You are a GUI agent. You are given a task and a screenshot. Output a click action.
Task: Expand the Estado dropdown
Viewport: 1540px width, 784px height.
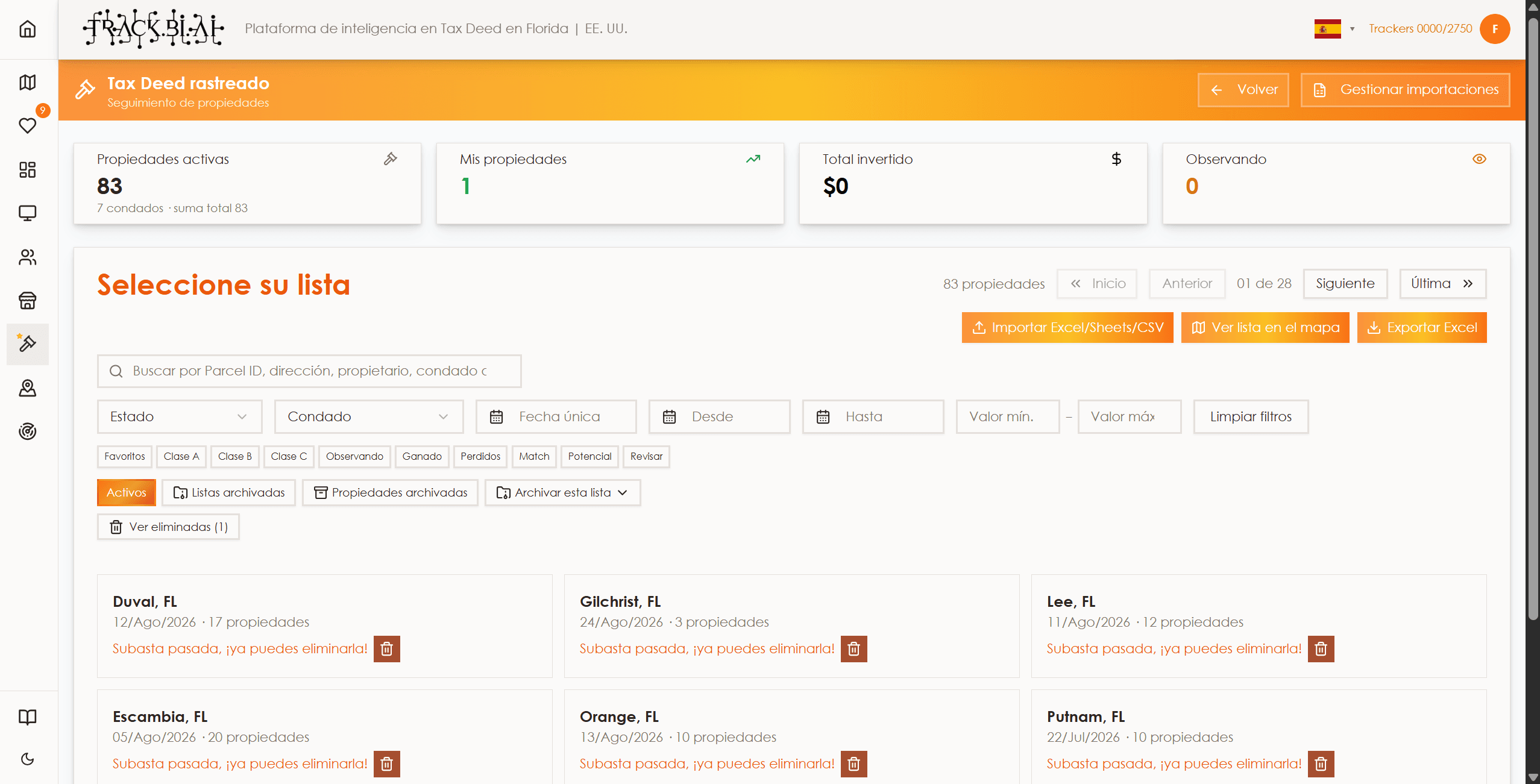click(180, 417)
